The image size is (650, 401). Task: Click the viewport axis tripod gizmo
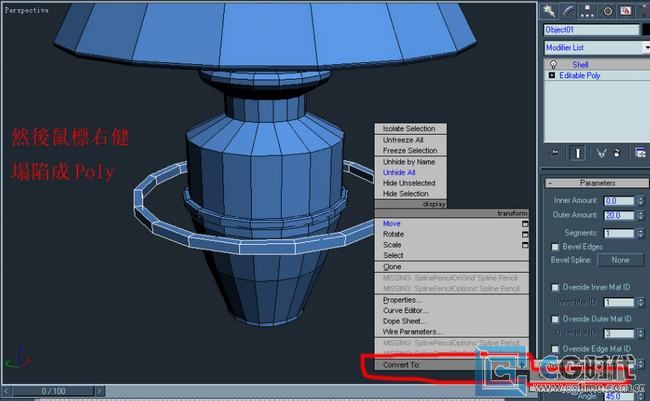tap(18, 359)
